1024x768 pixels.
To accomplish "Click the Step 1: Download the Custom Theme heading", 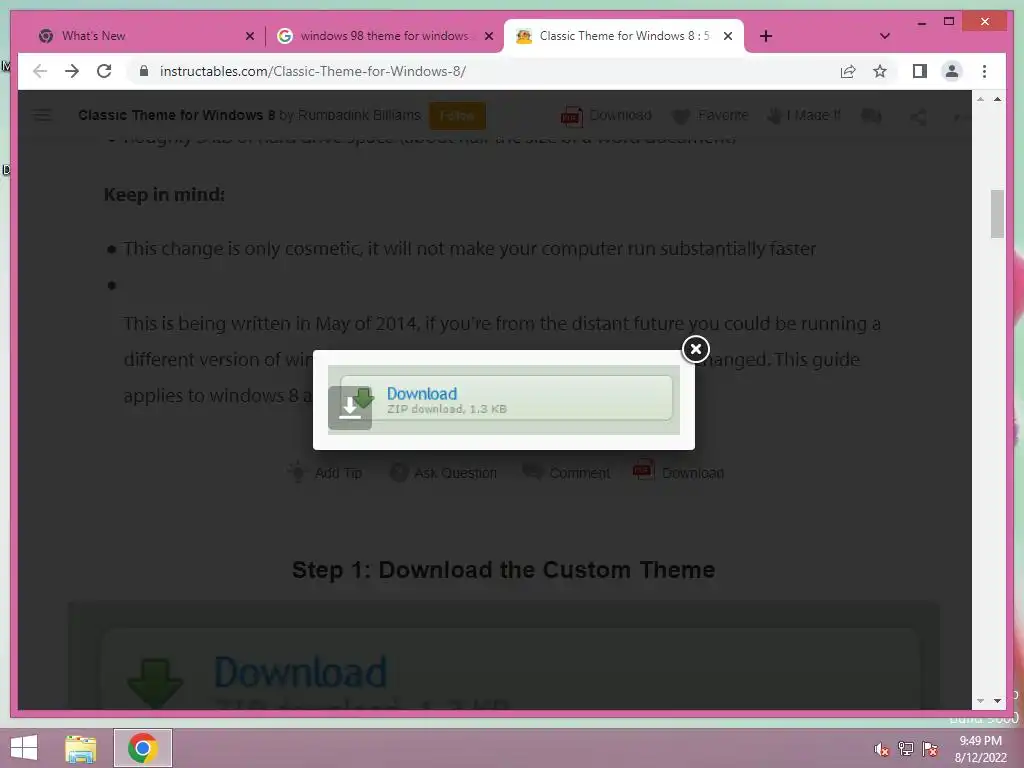I will [x=504, y=569].
